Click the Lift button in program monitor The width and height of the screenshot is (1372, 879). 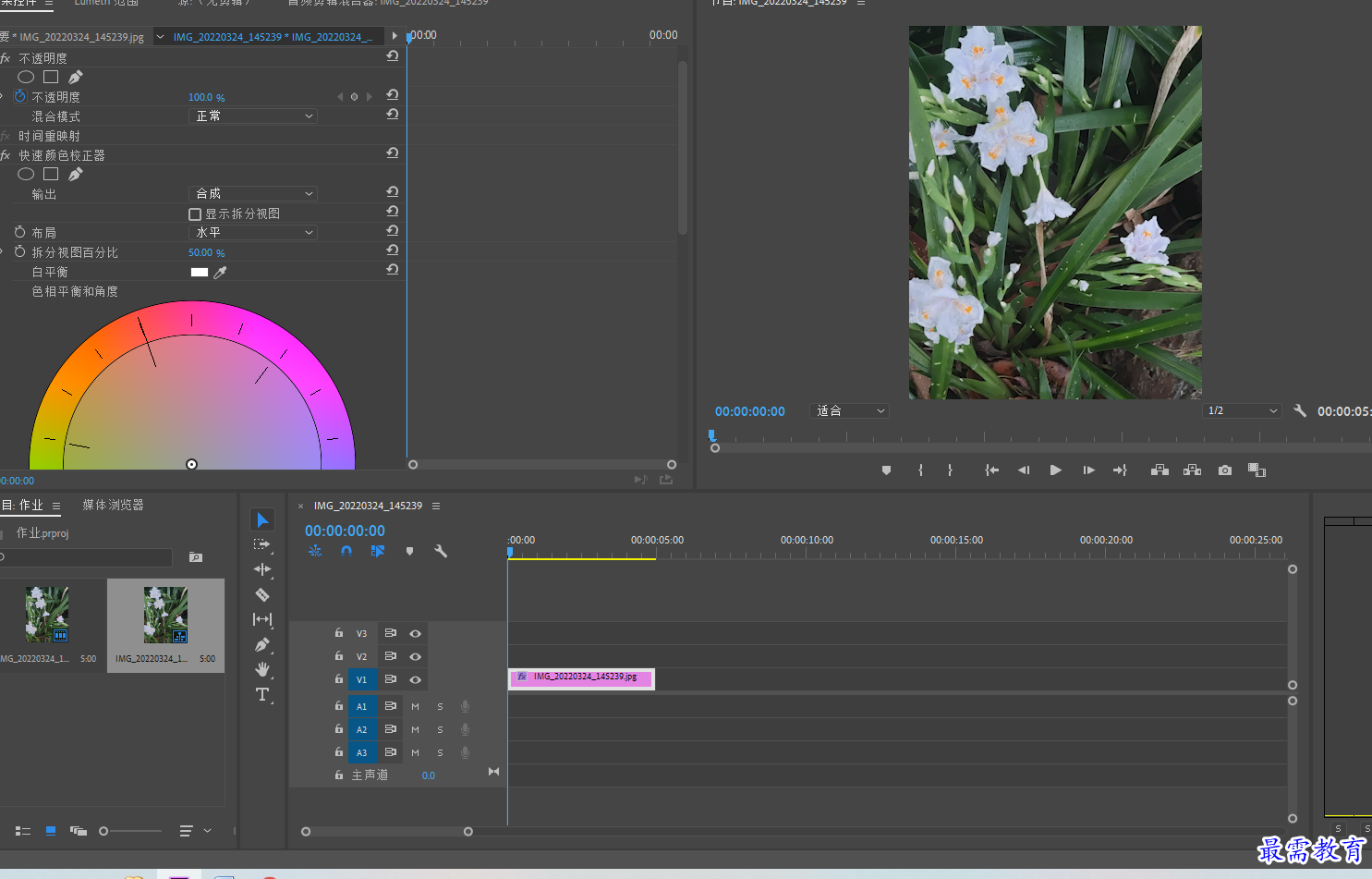pos(1160,470)
